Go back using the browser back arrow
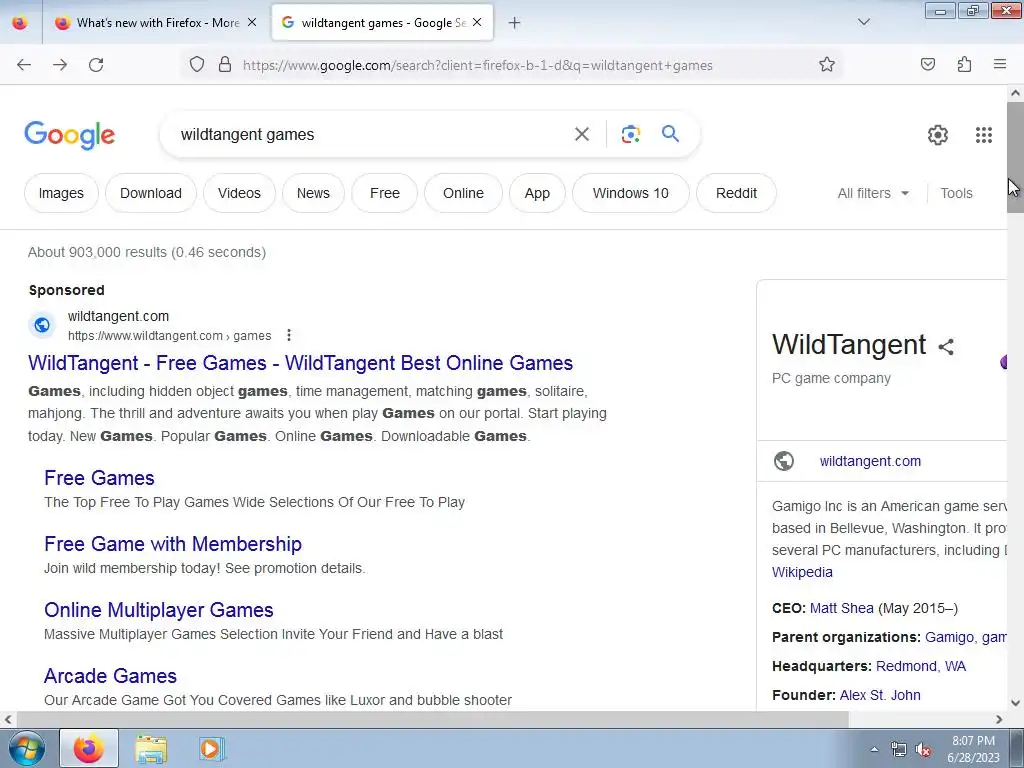1024x768 pixels. [24, 65]
